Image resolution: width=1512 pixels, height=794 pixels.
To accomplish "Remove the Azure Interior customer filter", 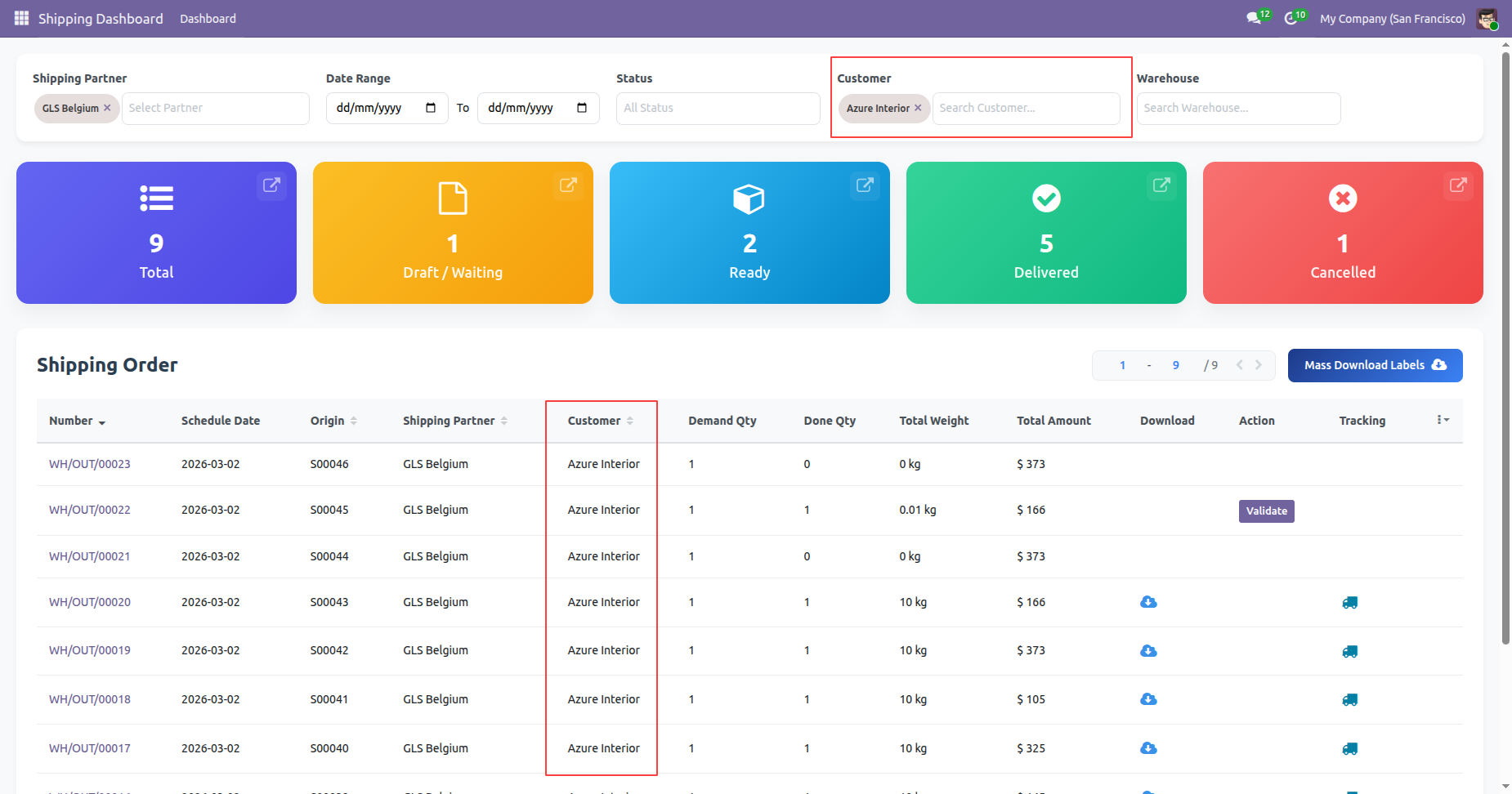I will pyautogui.click(x=918, y=108).
